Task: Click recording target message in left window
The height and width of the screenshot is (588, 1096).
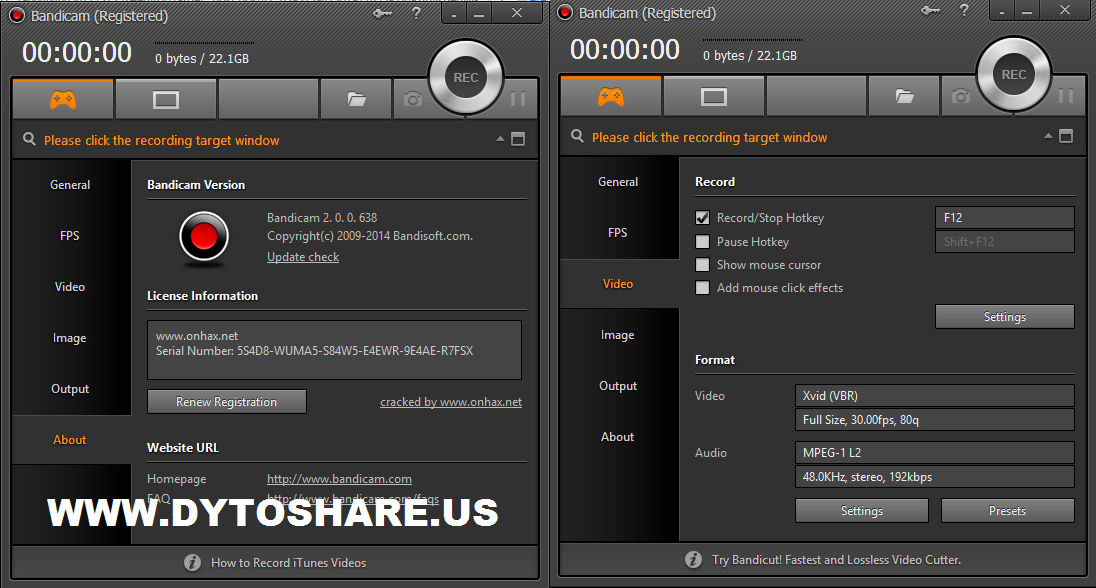Action: (161, 141)
